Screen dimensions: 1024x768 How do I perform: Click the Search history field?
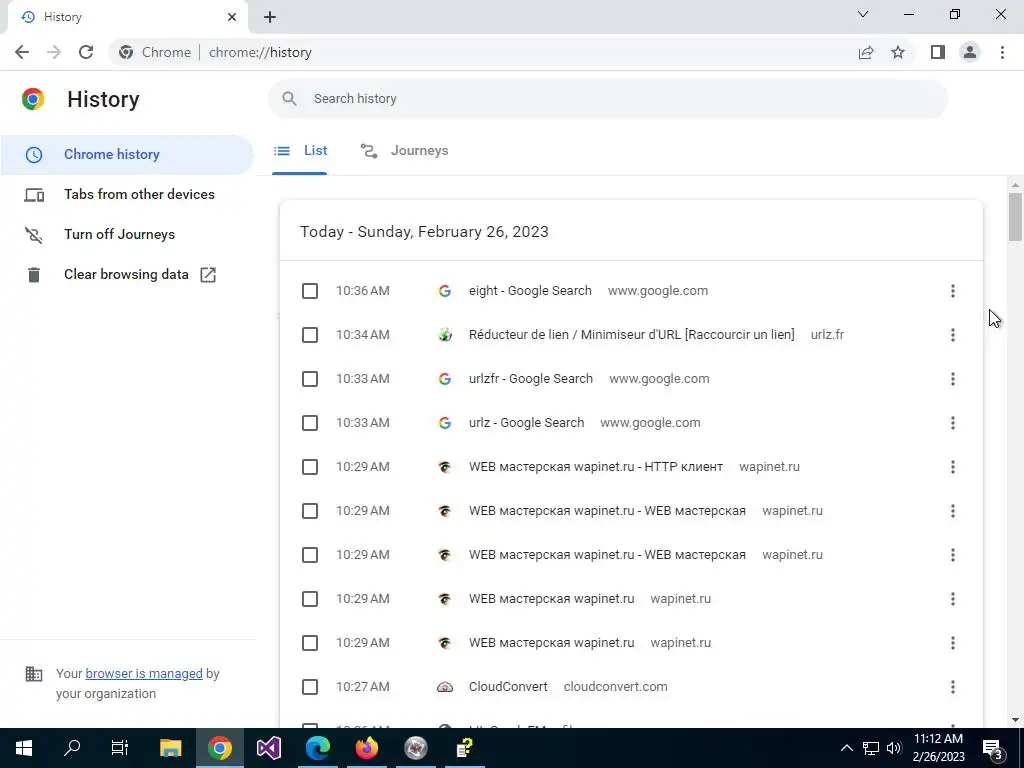coord(607,99)
